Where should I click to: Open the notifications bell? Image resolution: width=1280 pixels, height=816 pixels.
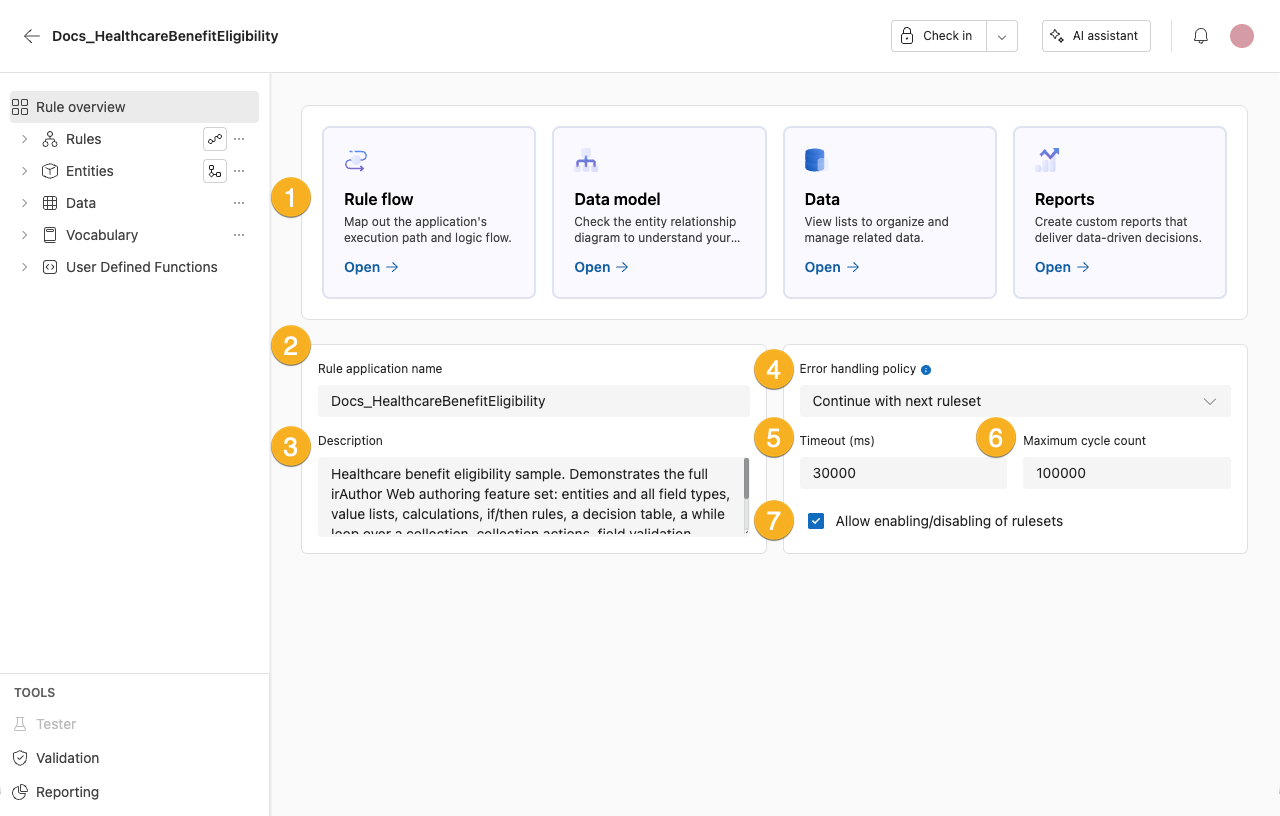(1201, 36)
